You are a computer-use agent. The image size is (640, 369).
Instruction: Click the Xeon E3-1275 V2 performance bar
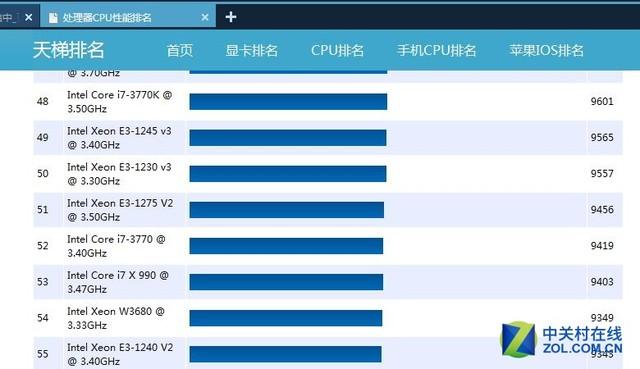pos(287,210)
